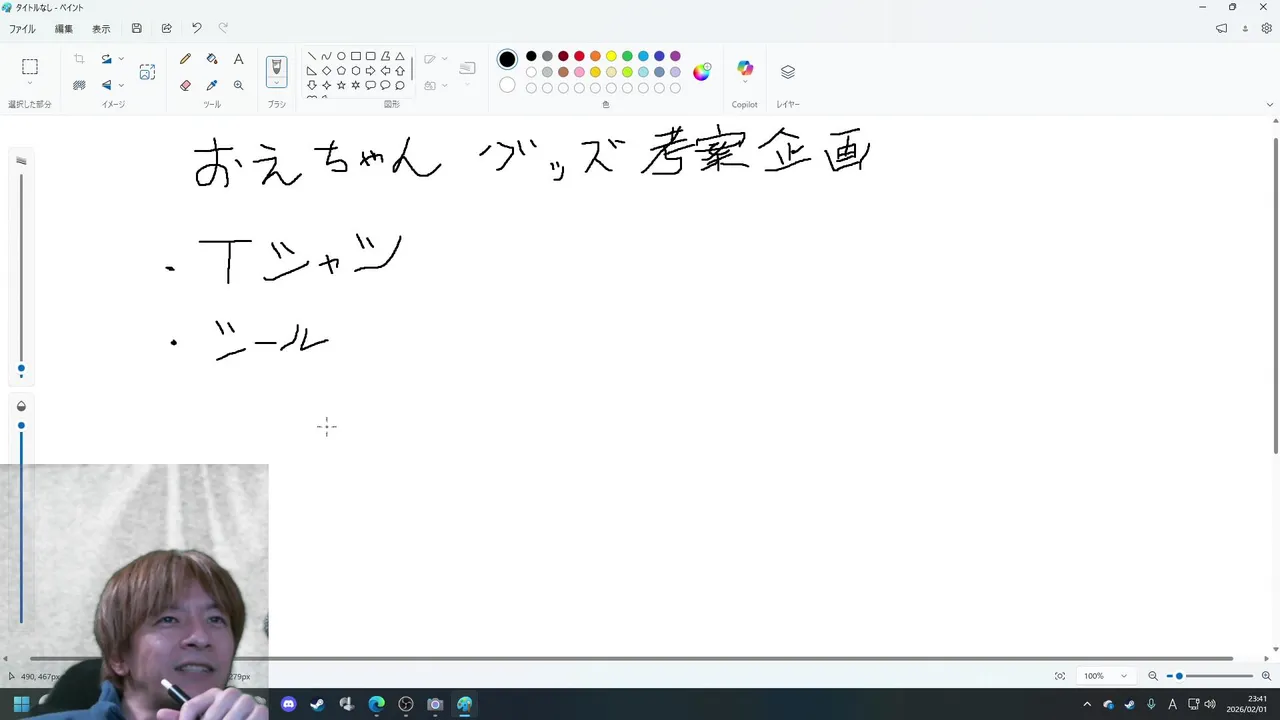Click the Brush tool icon
1280x720 pixels.
coord(277,66)
